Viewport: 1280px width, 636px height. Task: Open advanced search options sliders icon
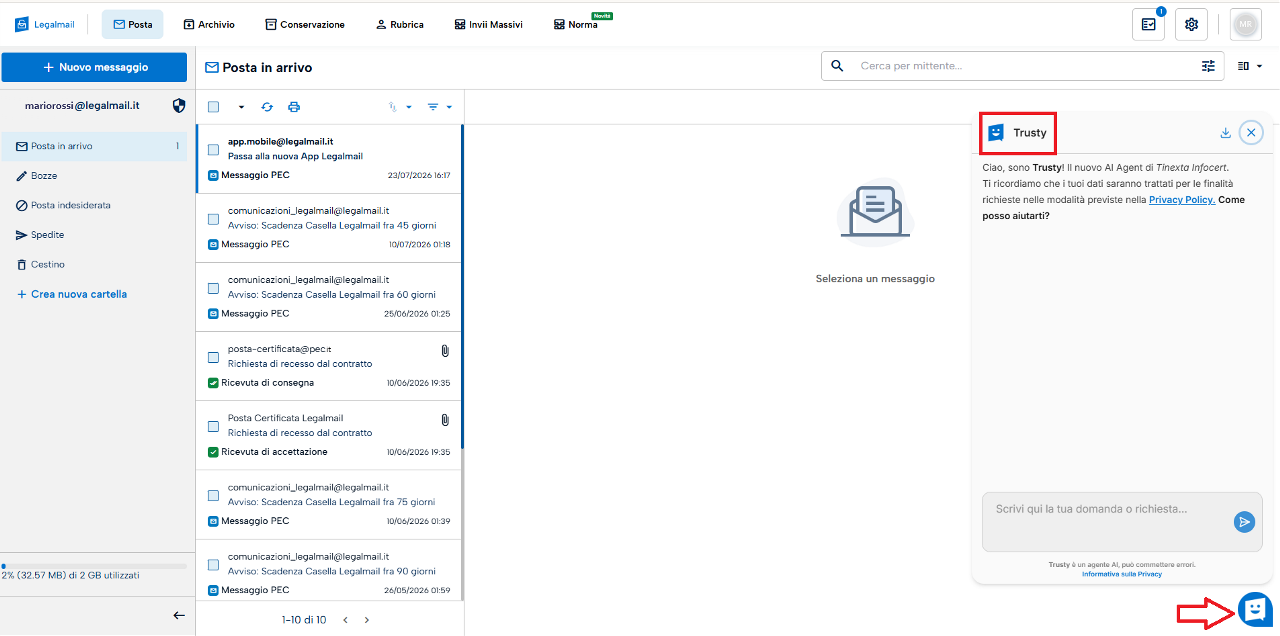point(1208,66)
